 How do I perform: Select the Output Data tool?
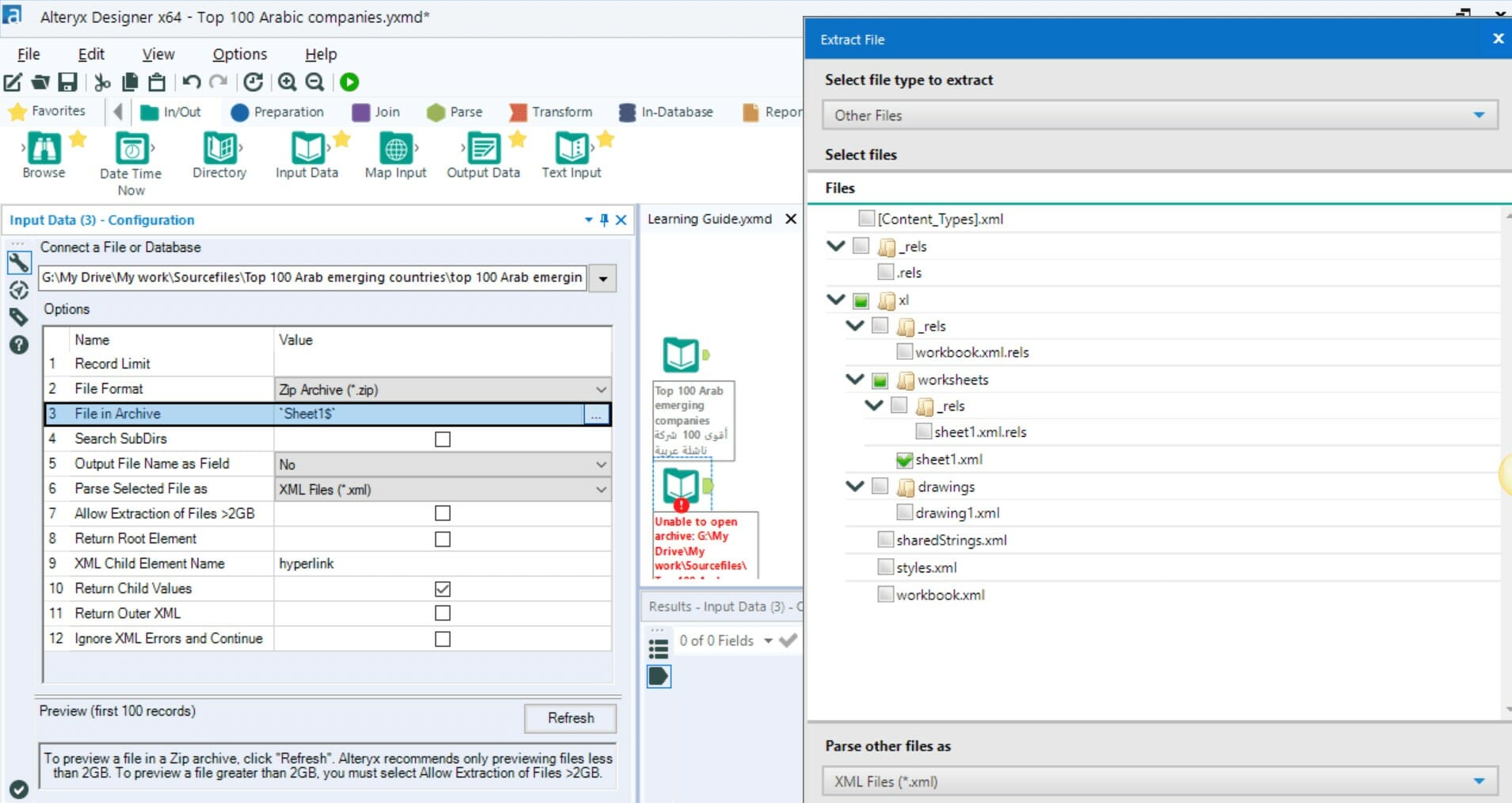coord(483,148)
